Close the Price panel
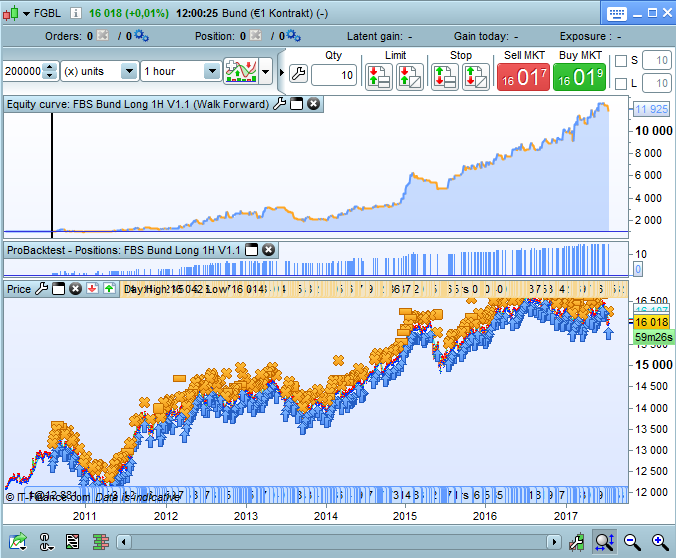This screenshot has width=676, height=558. coord(75,289)
